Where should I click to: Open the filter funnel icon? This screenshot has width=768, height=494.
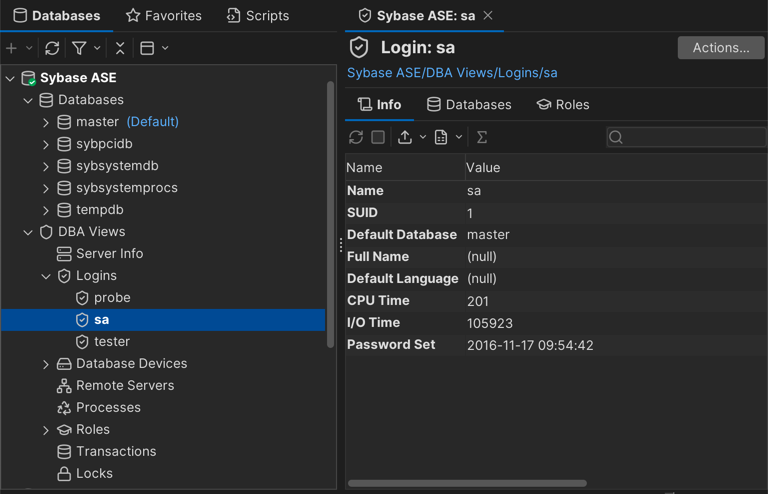click(79, 48)
